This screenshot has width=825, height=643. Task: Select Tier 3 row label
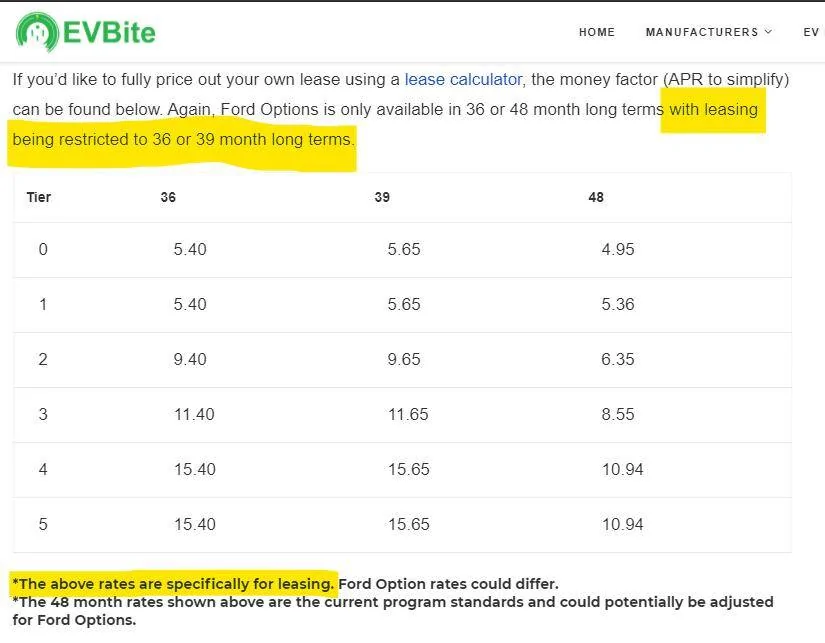(x=43, y=414)
